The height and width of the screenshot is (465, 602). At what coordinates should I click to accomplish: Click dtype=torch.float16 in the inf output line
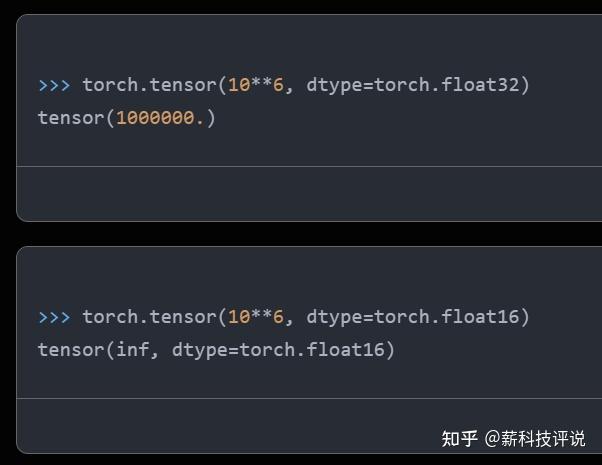(x=278, y=350)
